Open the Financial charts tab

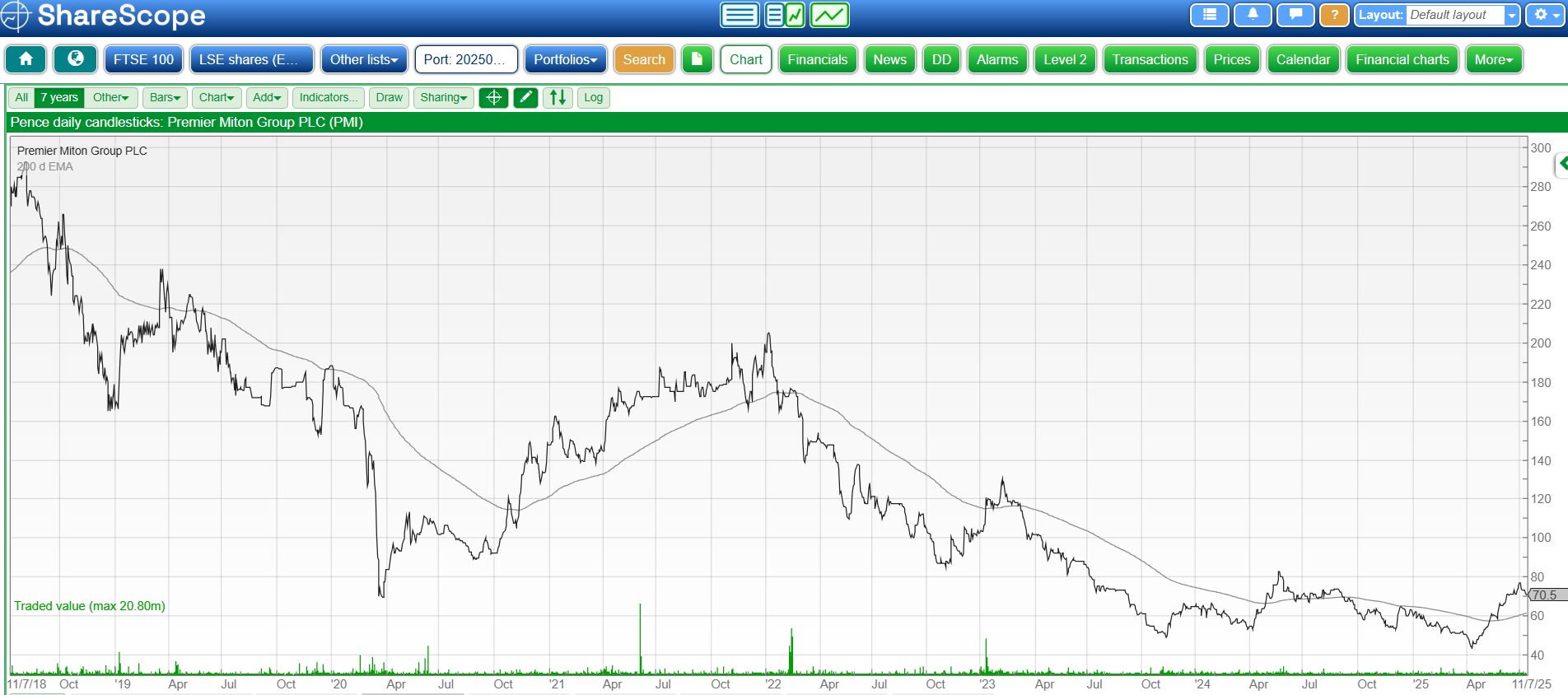click(x=1402, y=59)
